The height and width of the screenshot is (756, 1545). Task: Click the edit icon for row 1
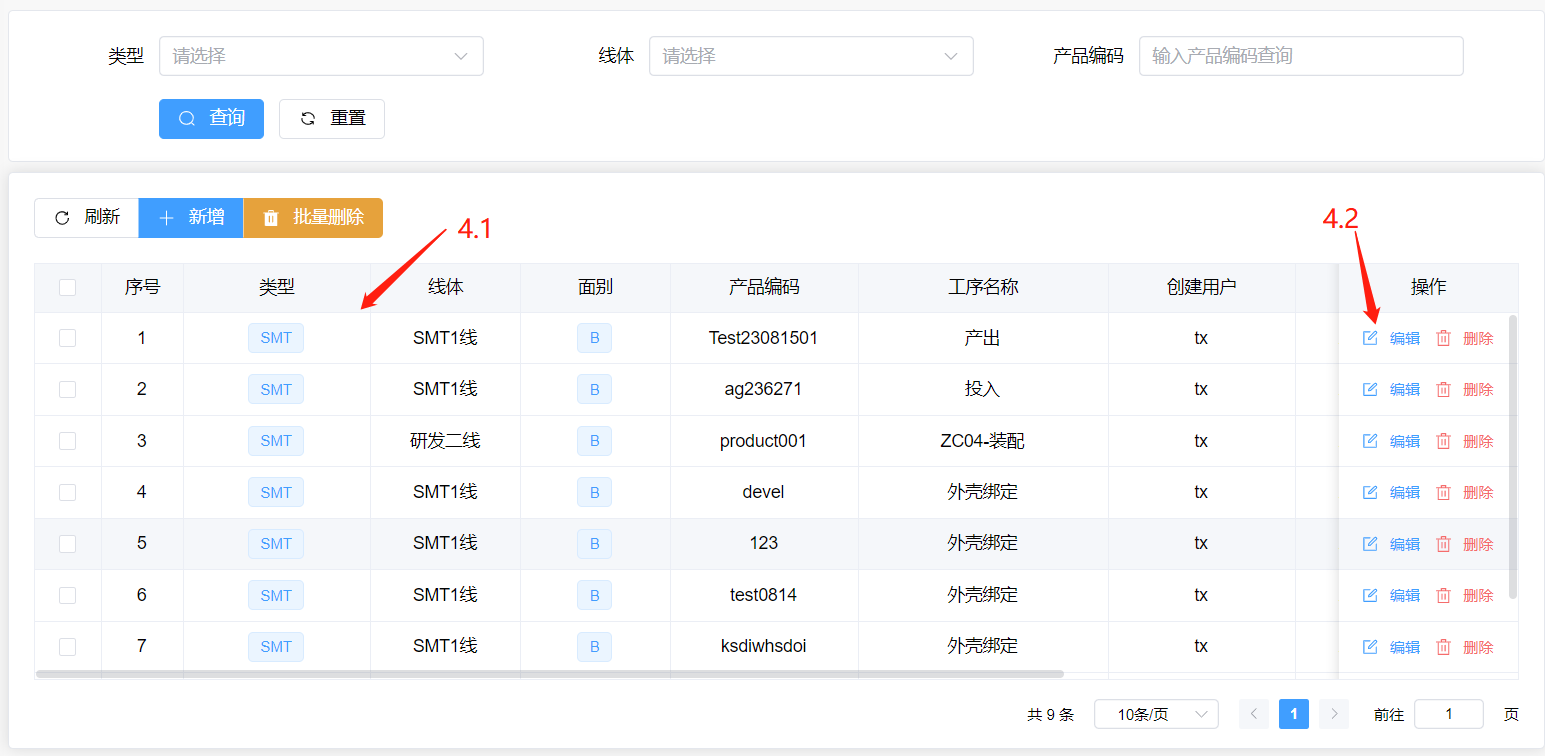[1370, 338]
